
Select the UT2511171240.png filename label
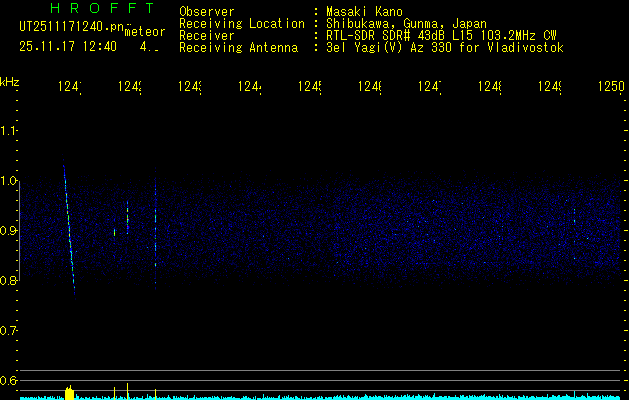pyautogui.click(x=69, y=27)
